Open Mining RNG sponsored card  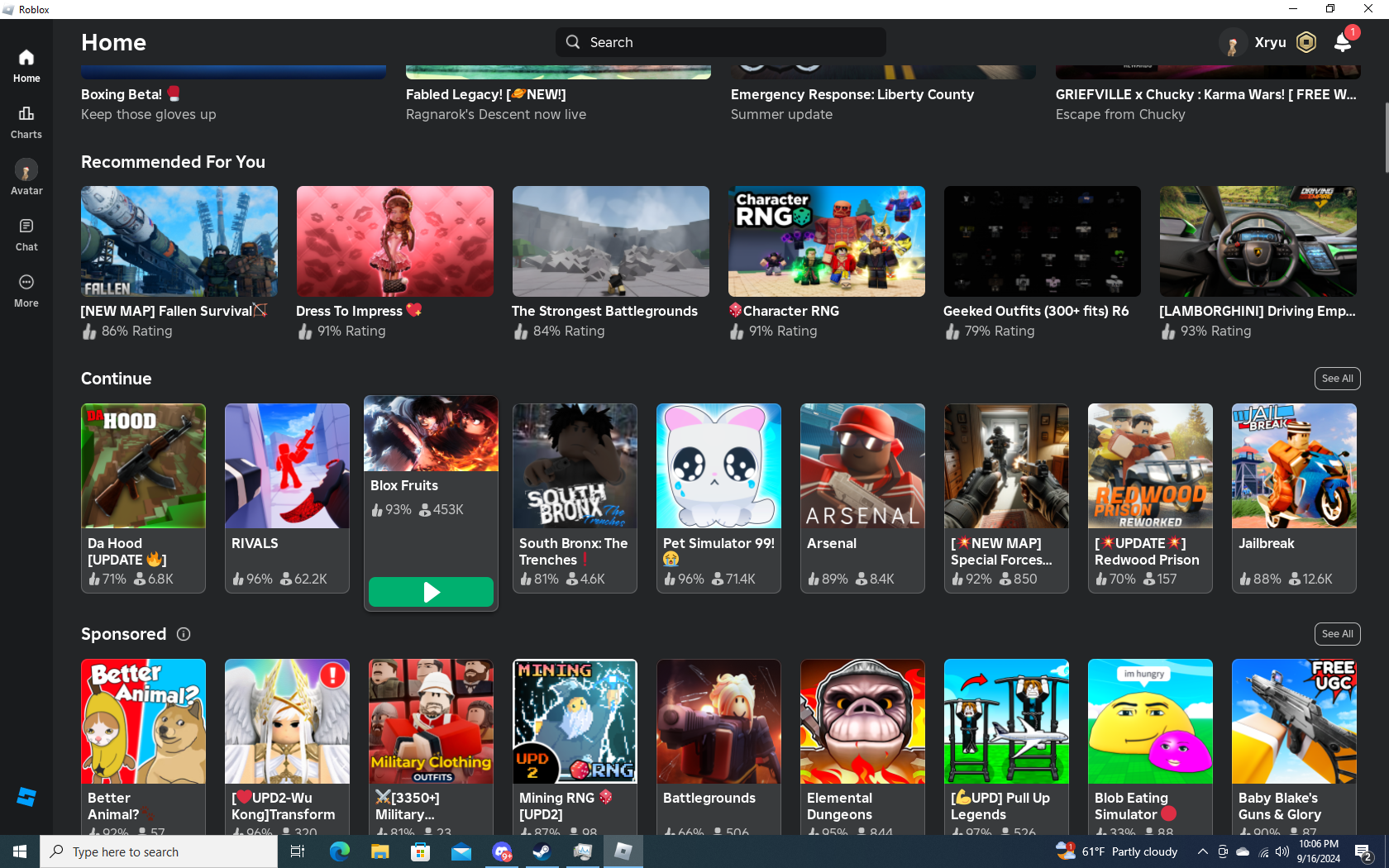coord(575,746)
